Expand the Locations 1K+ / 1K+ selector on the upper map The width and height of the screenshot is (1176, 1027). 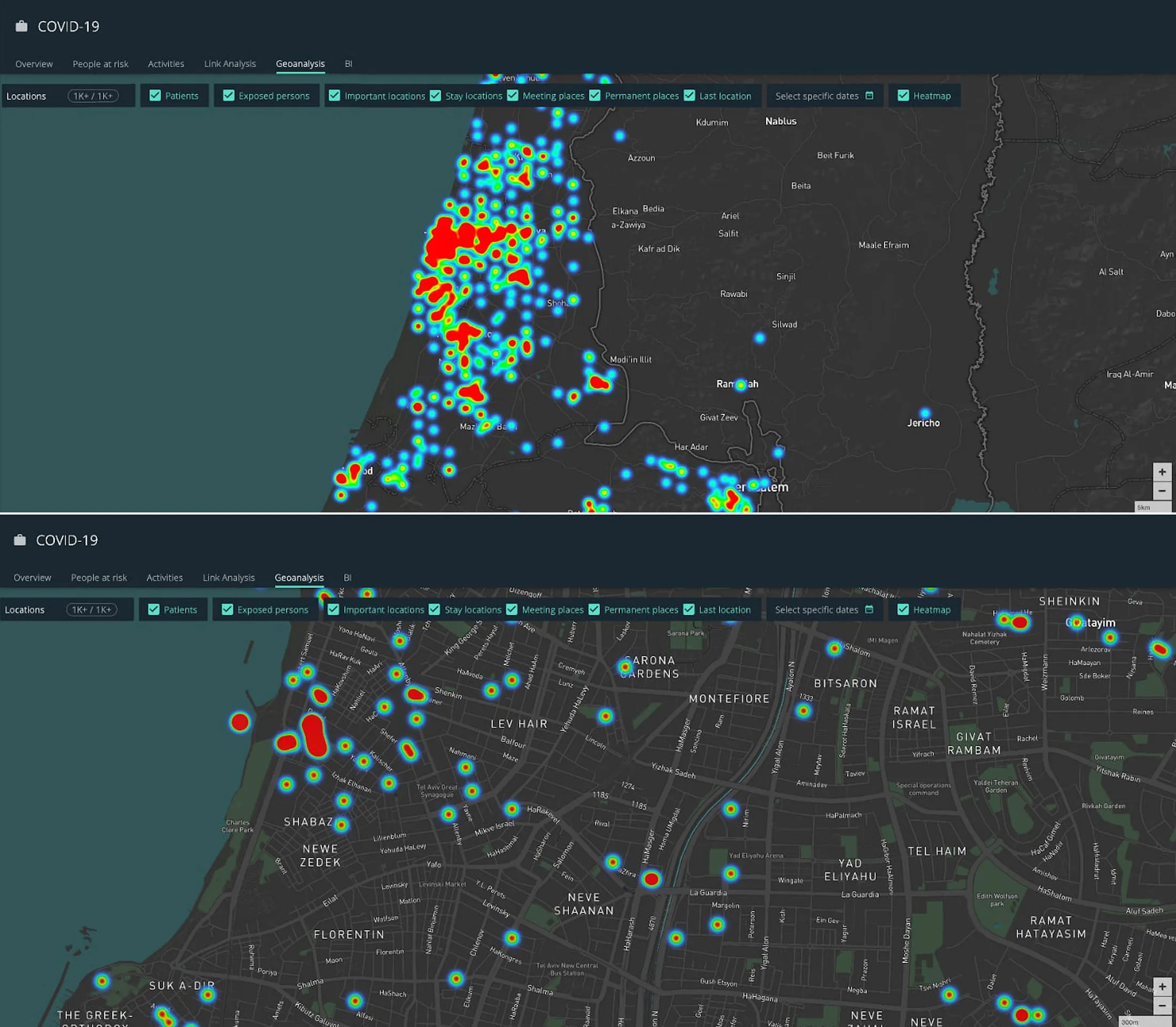(93, 96)
